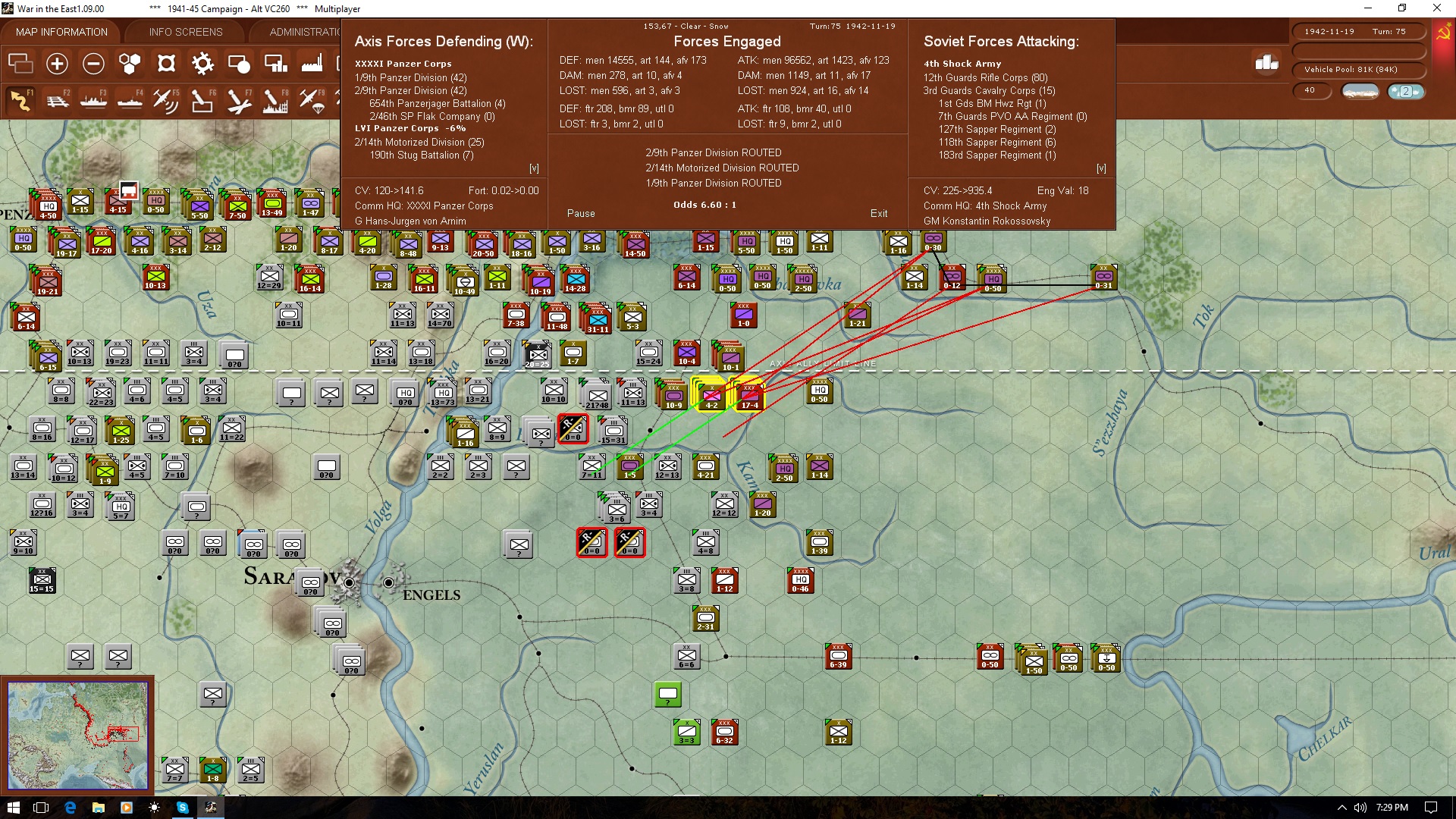Select the blue unit counter labeled 31-11
Image resolution: width=1456 pixels, height=819 pixels.
click(598, 320)
